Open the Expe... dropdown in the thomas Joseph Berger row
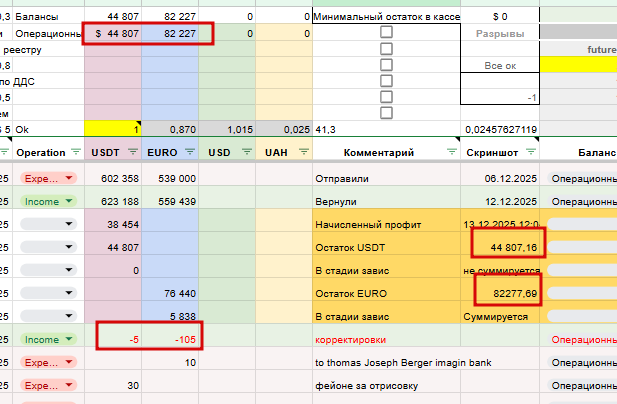 (x=48, y=362)
